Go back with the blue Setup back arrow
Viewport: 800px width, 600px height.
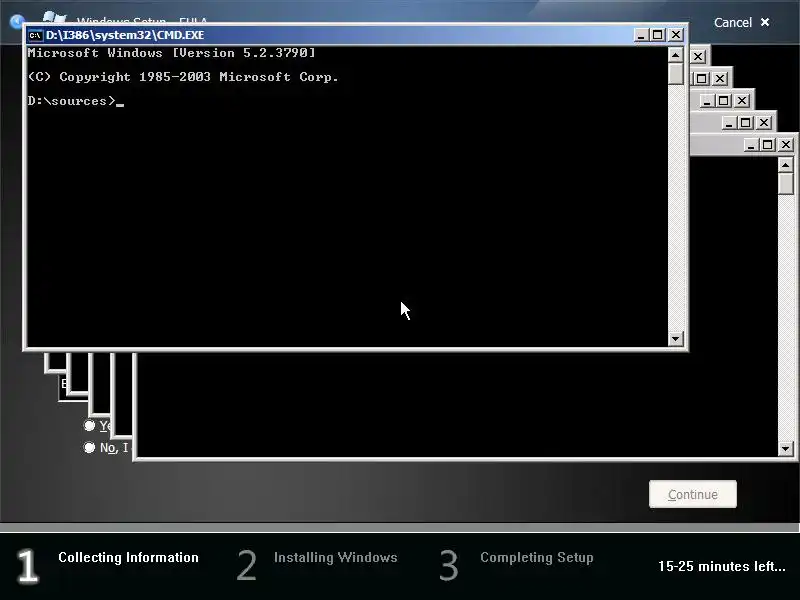(17, 21)
